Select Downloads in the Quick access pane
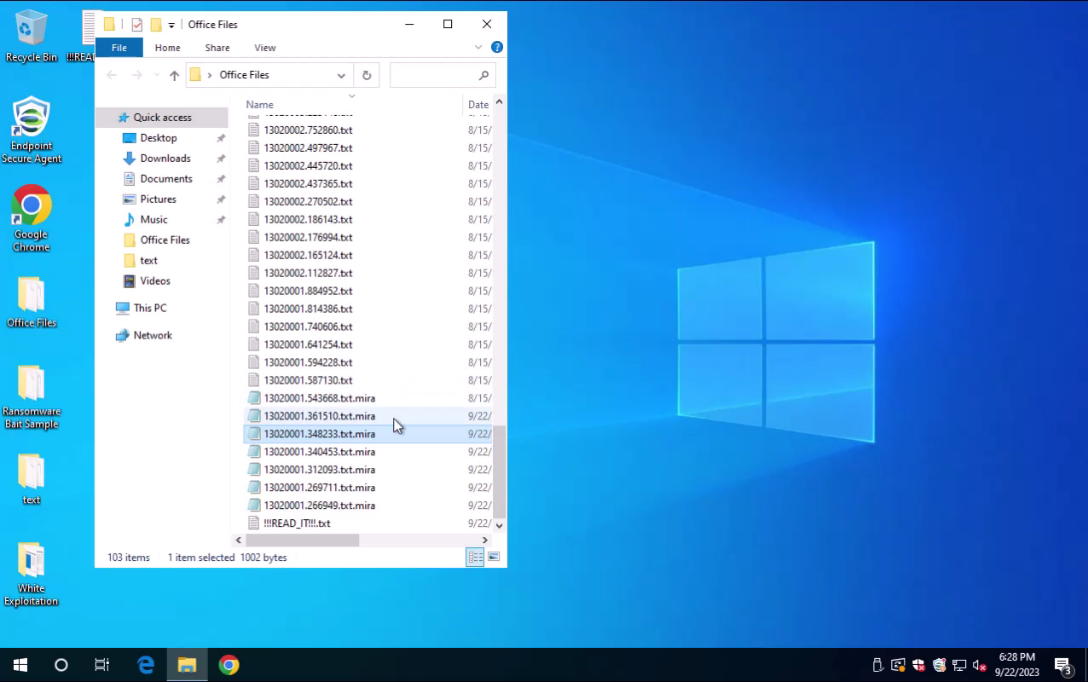The image size is (1088, 682). [165, 158]
